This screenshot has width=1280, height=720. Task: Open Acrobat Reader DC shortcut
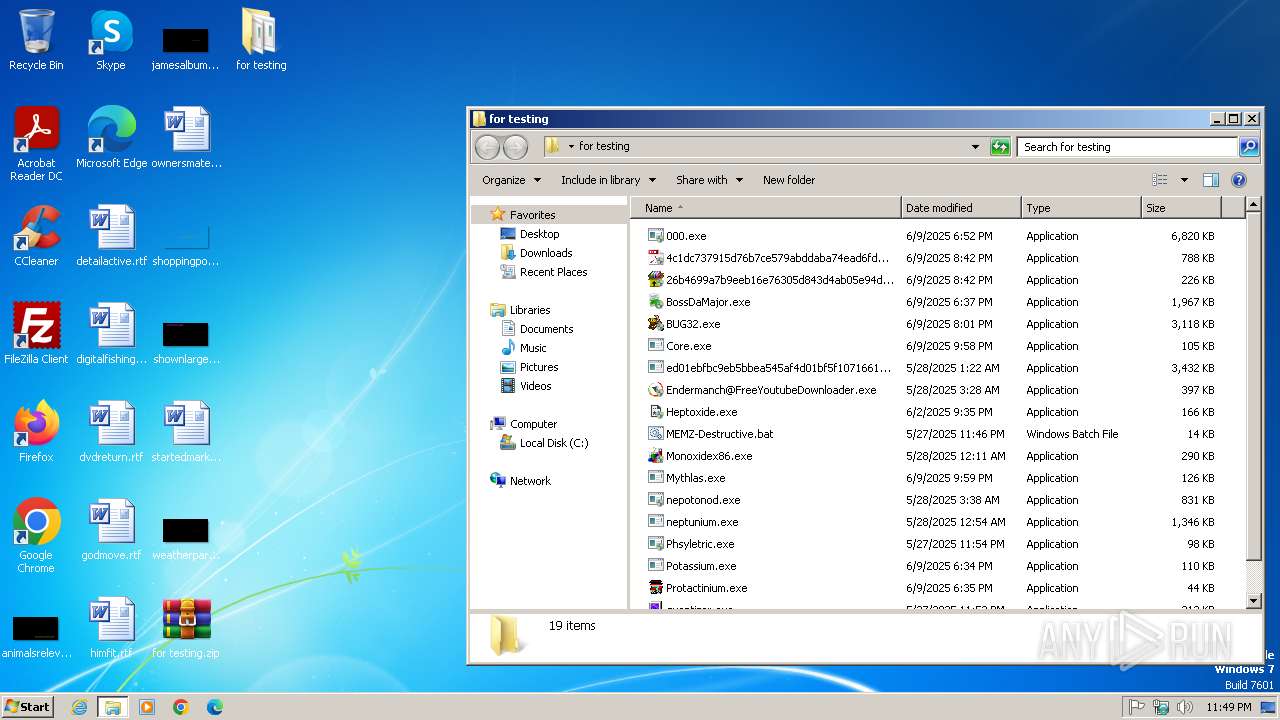36,144
